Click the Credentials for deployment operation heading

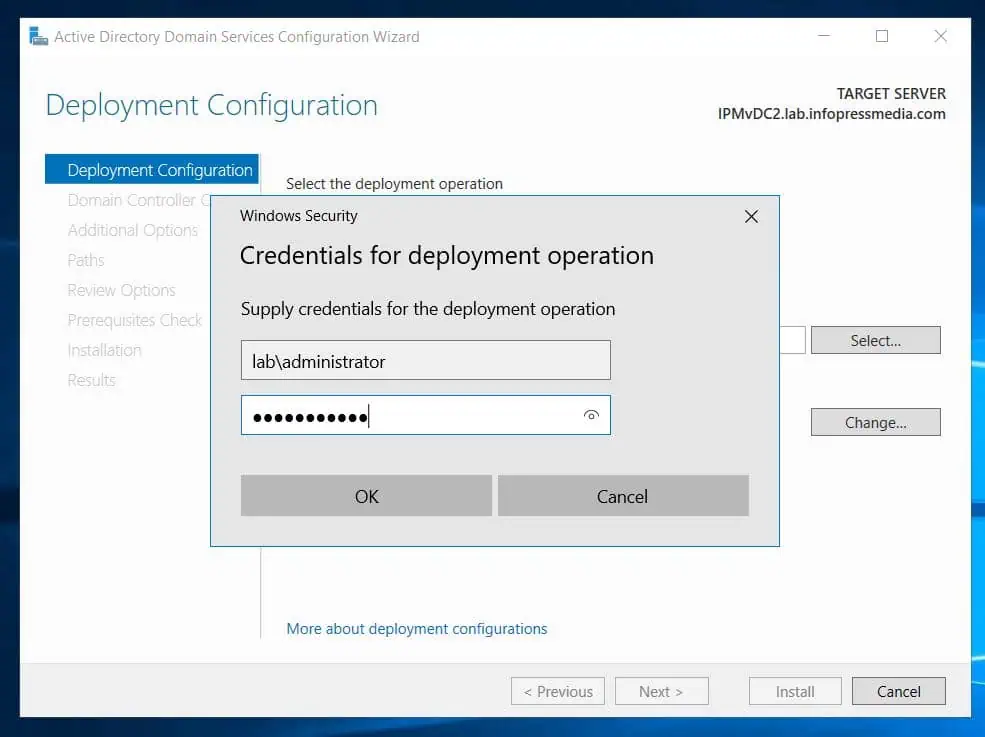click(447, 256)
